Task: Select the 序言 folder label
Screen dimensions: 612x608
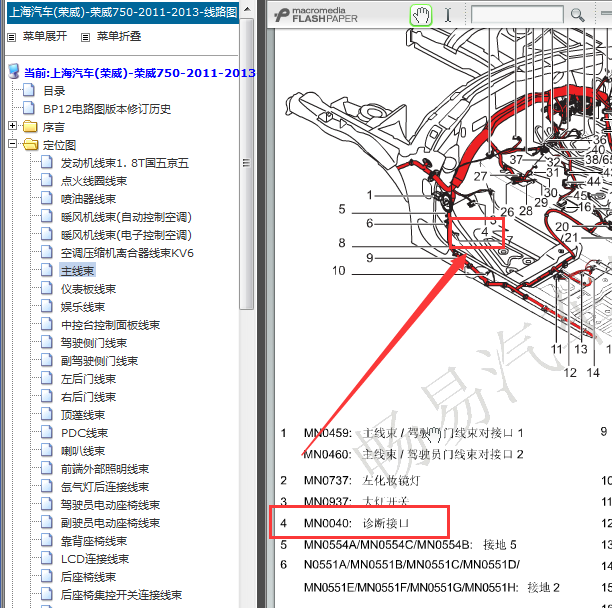Action: (x=53, y=127)
